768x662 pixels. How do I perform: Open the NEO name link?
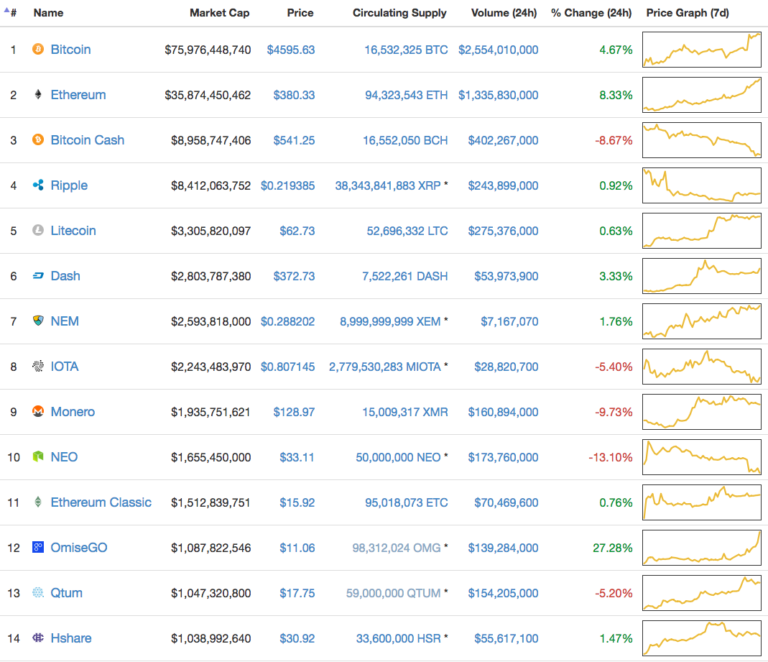64,457
